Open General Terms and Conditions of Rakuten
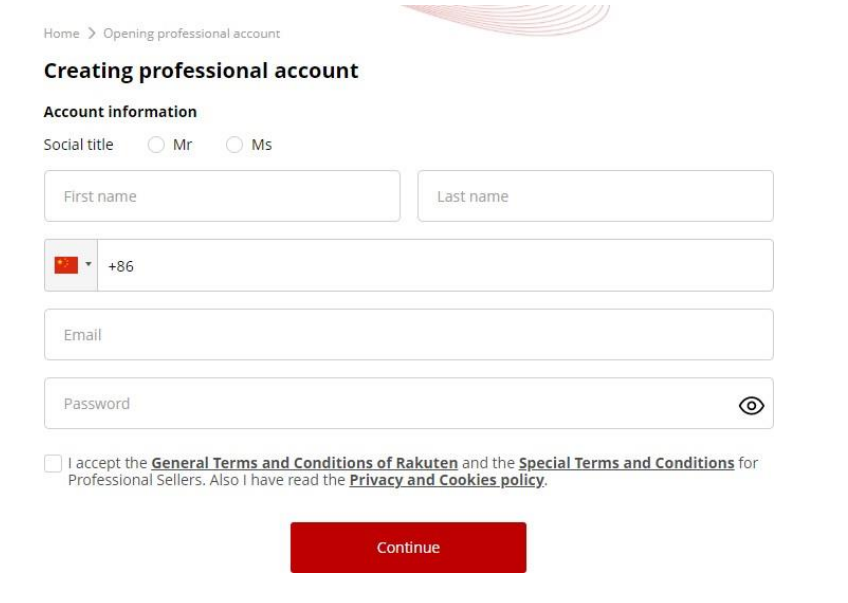 (x=304, y=463)
